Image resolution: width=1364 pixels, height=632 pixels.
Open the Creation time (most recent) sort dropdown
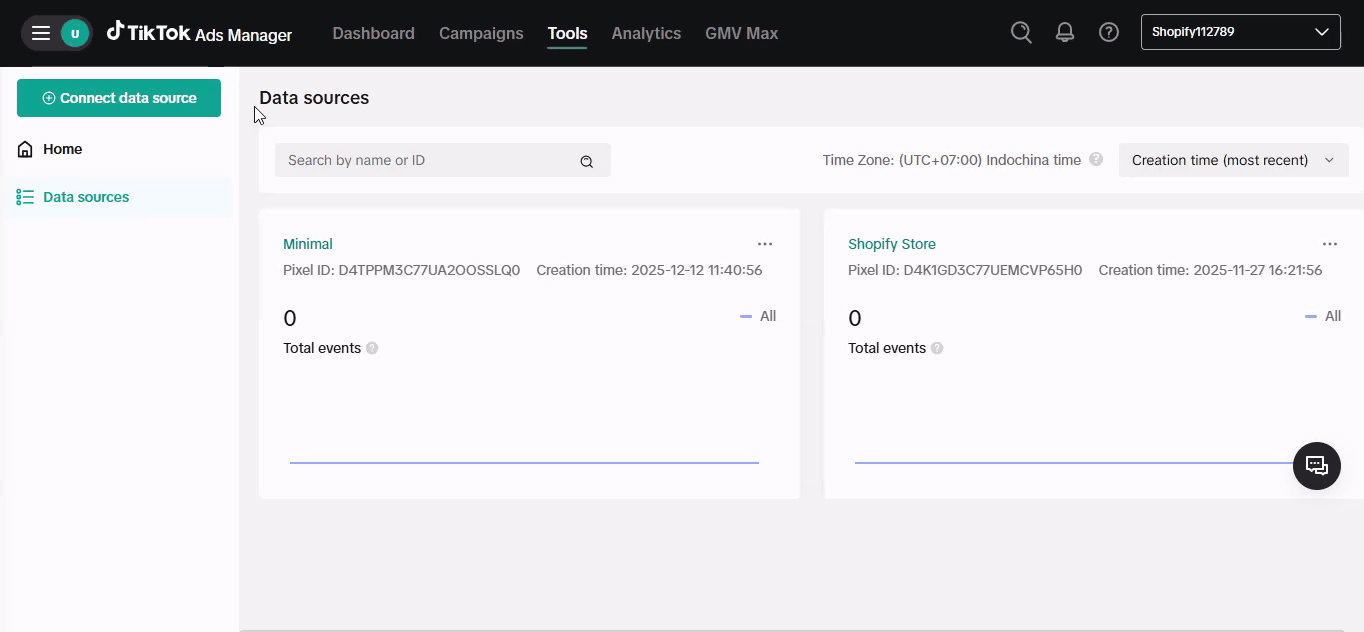click(1233, 160)
